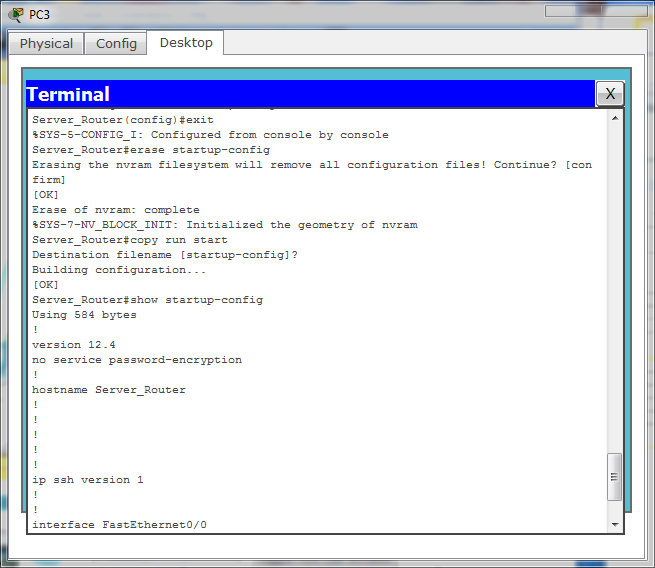Click the 'version 12.4' line

74,345
